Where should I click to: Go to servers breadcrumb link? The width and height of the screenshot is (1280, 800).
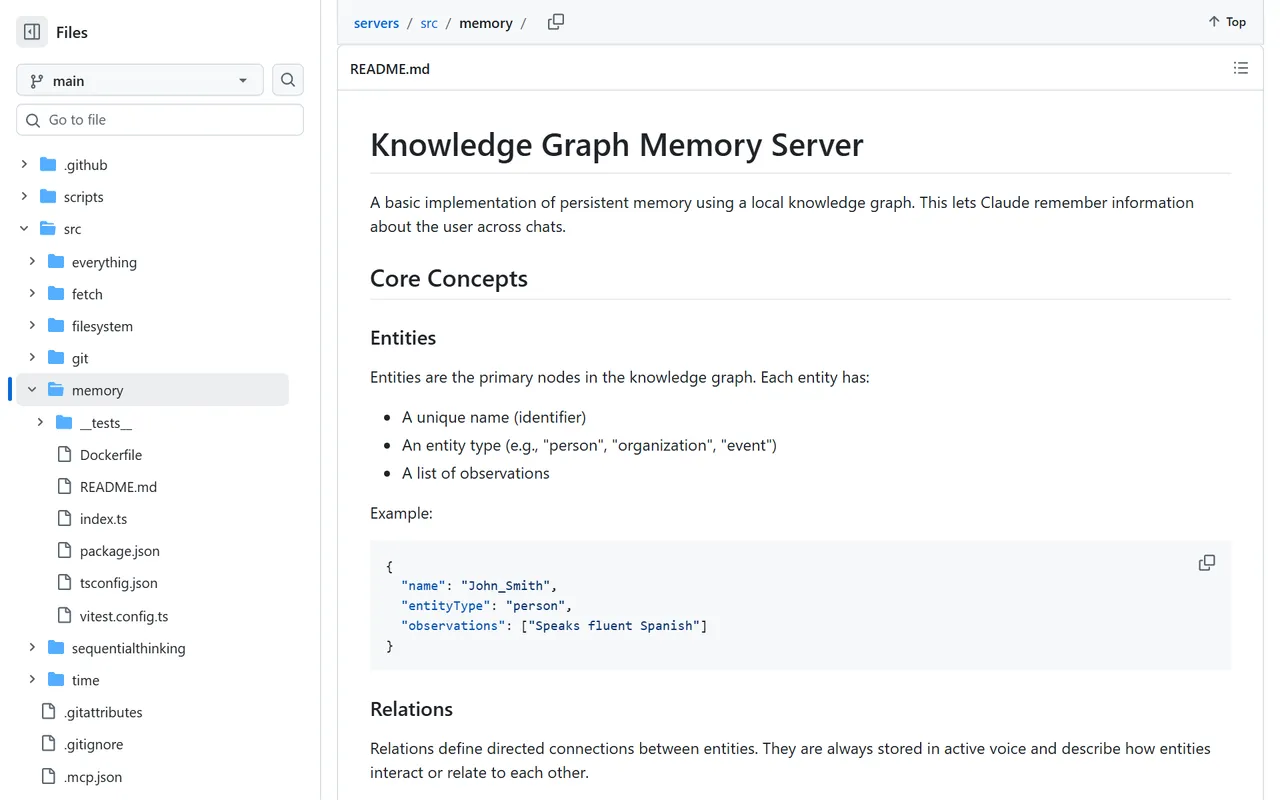tap(376, 23)
